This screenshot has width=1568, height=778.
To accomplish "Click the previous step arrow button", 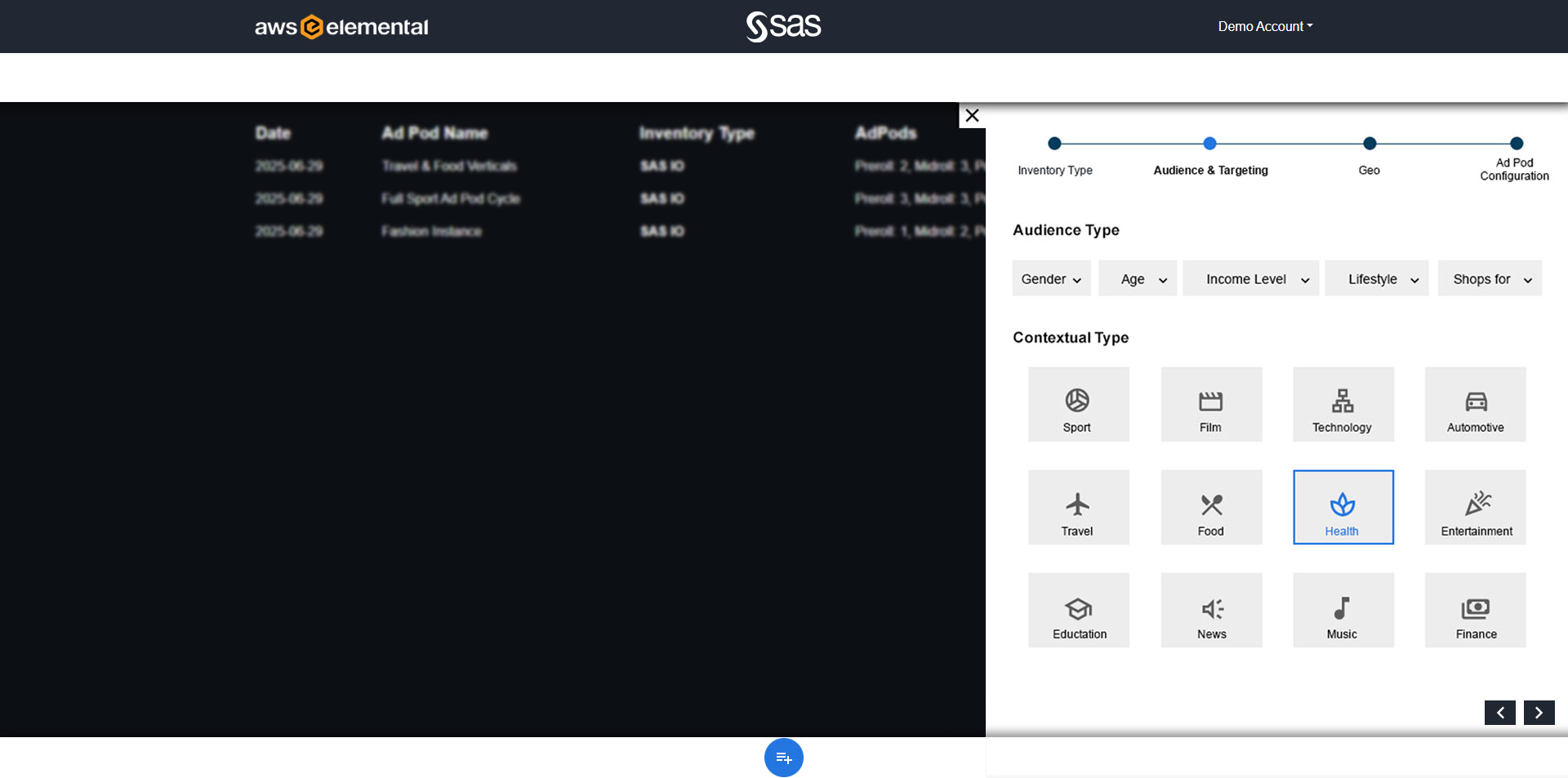I will [x=1499, y=713].
